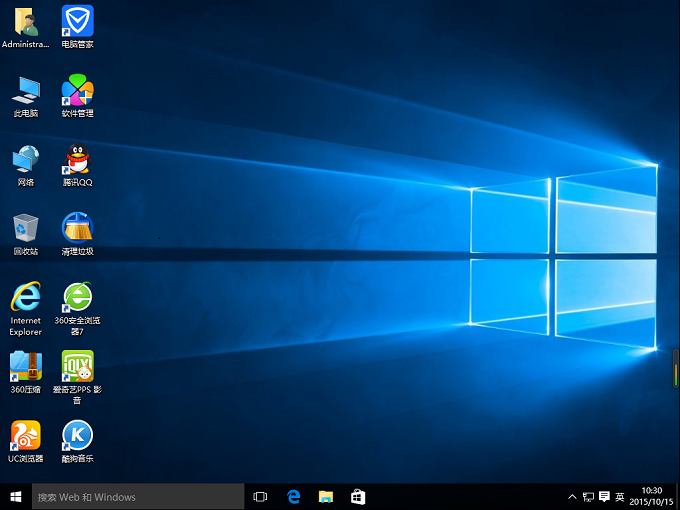The image size is (680, 510).
Task: Expand hidden system tray icons
Action: click(x=572, y=497)
